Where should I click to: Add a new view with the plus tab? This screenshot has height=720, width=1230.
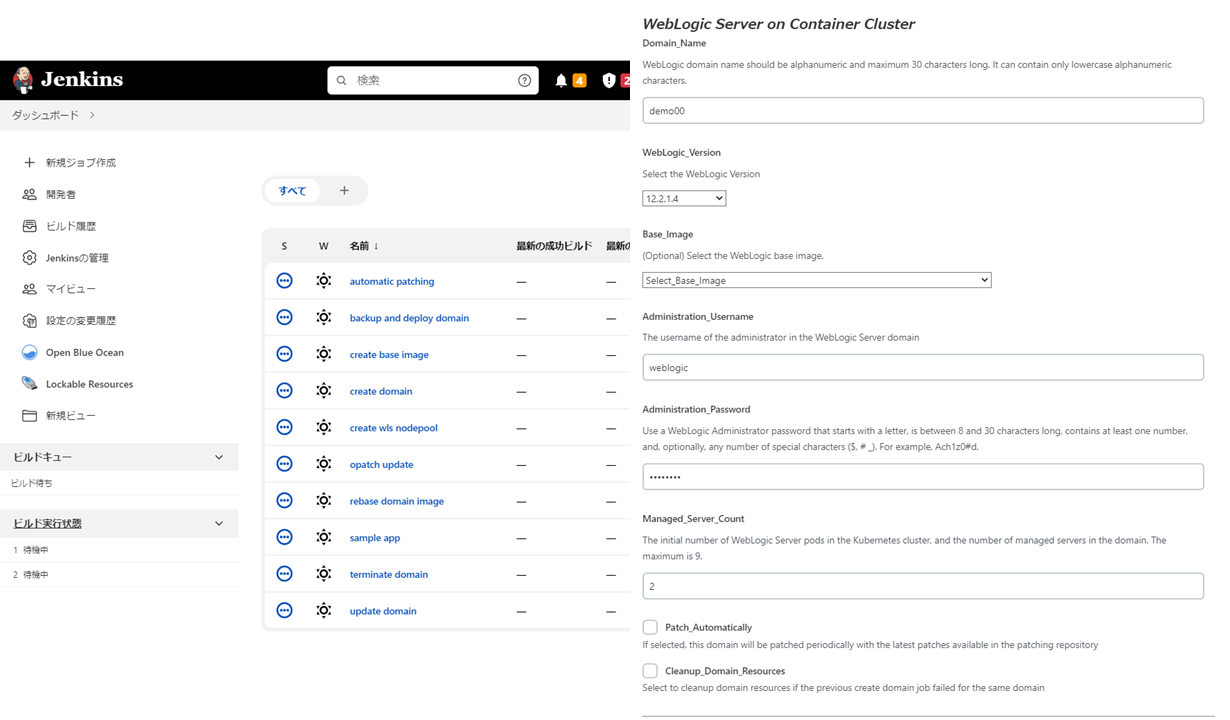coord(344,190)
